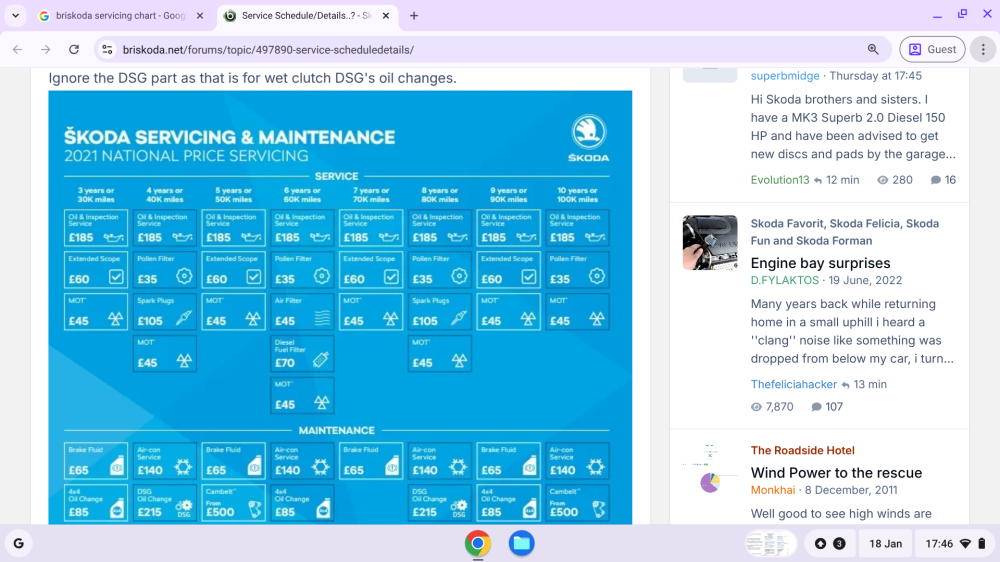The image size is (1000, 562).
Task: Click the 3 years £185 oil service icon
Action: [114, 238]
